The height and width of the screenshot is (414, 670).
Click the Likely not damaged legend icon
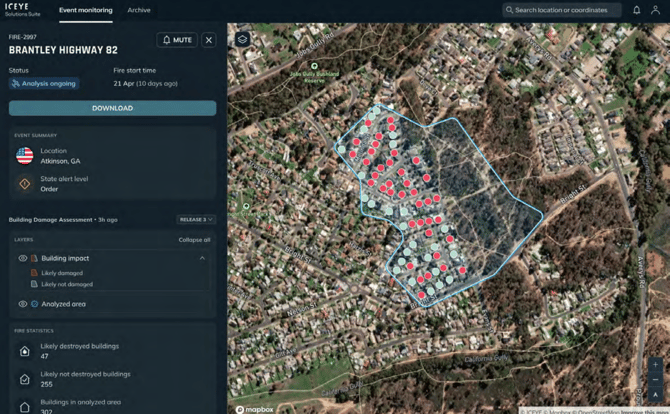click(x=34, y=284)
